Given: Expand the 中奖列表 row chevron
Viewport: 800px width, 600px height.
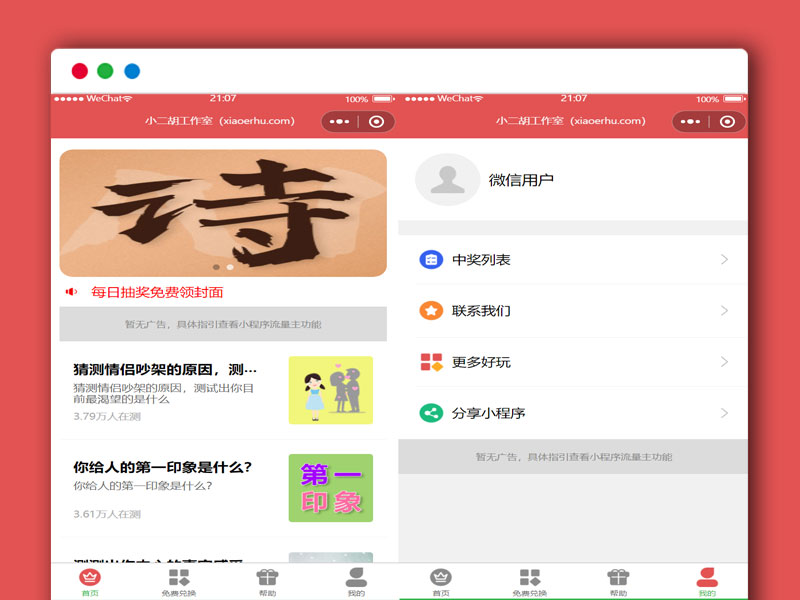Looking at the screenshot, I should [725, 259].
